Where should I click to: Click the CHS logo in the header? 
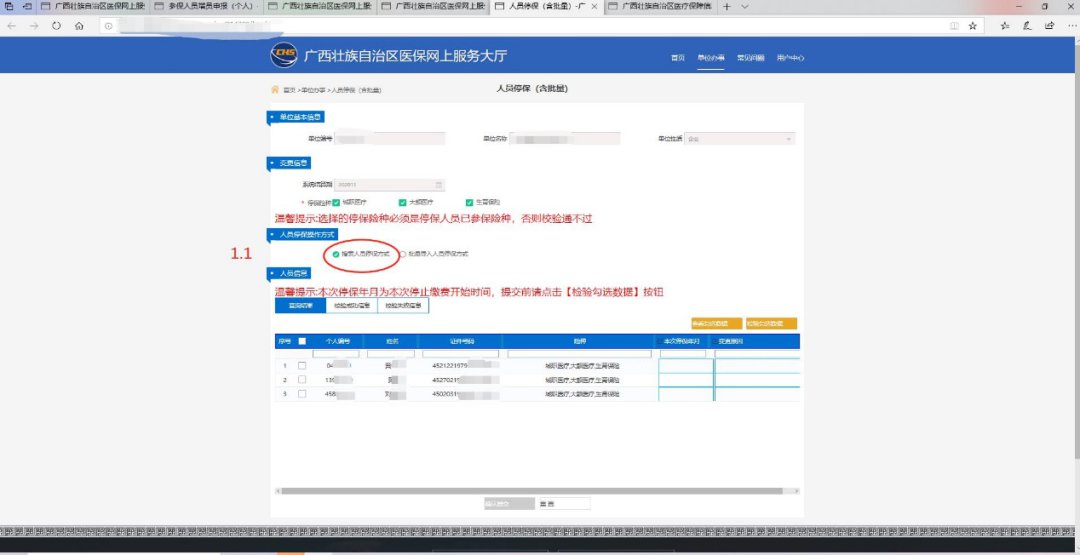[284, 55]
